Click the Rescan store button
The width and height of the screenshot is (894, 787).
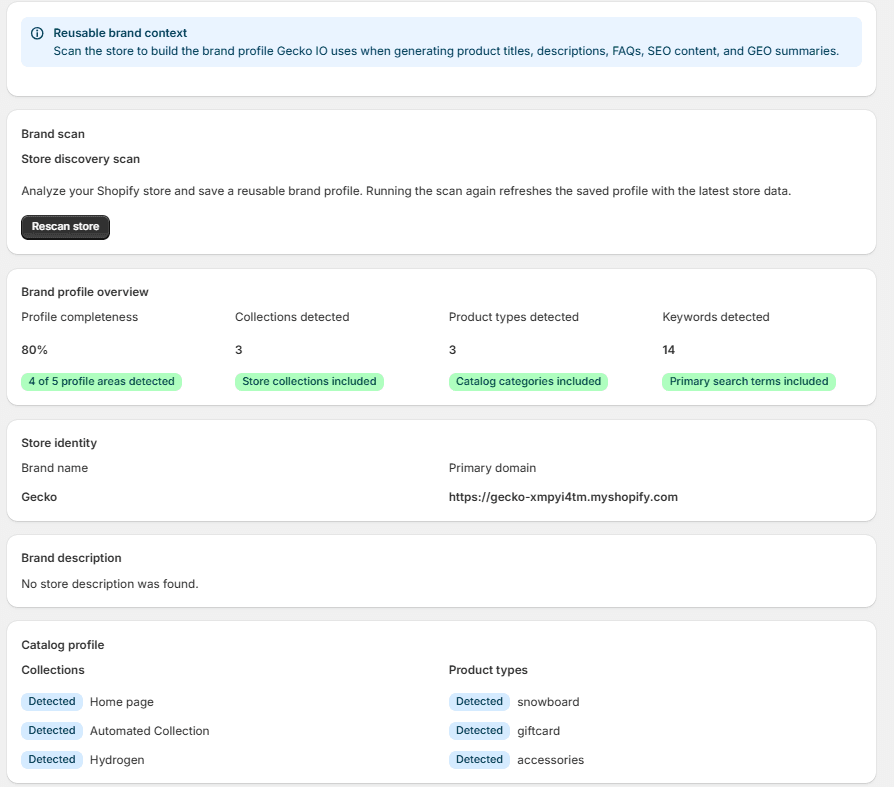(66, 227)
